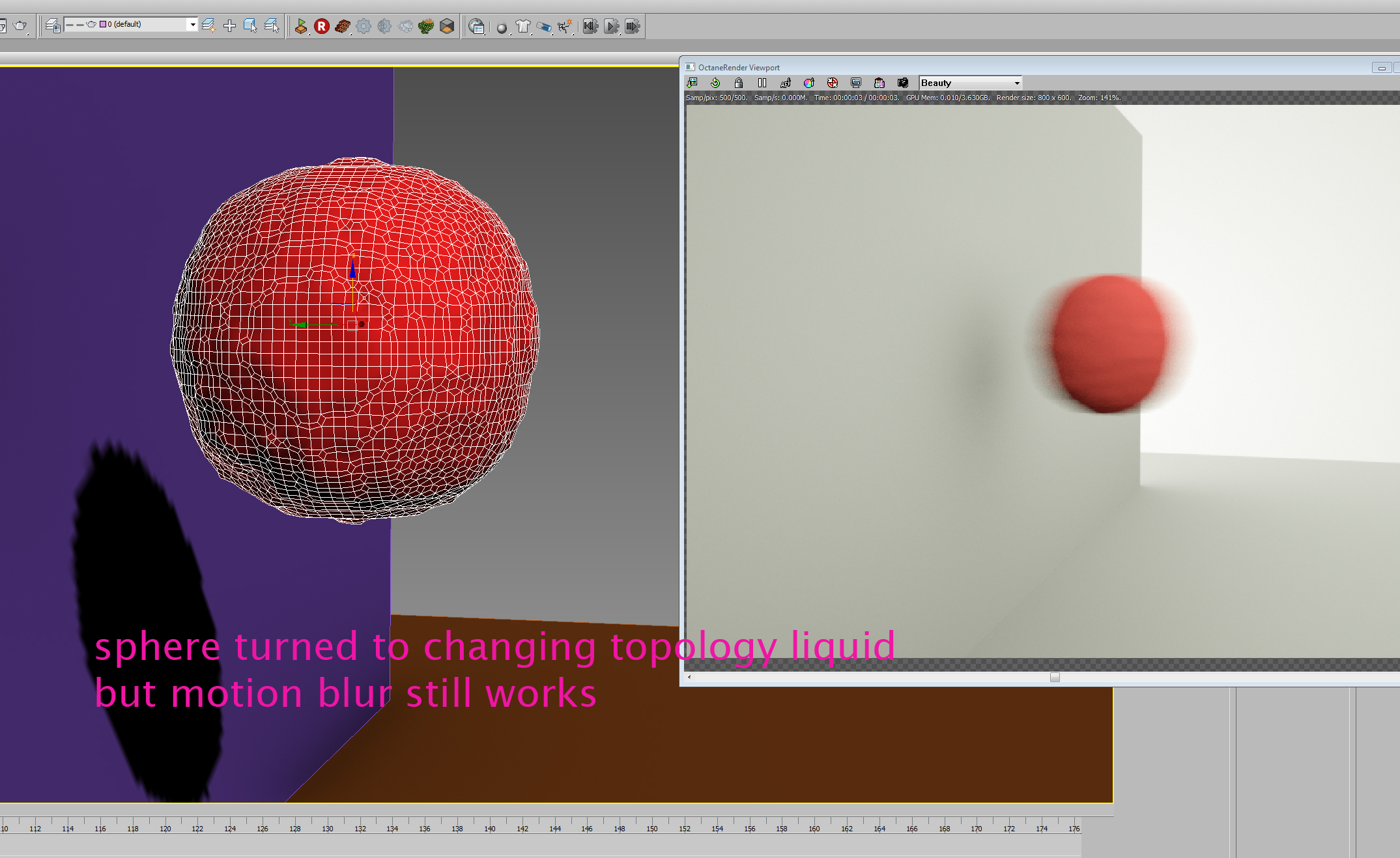Viewport: 1400px width, 858px height.
Task: Open the layer '0 (default)' dropdown
Action: point(192,25)
